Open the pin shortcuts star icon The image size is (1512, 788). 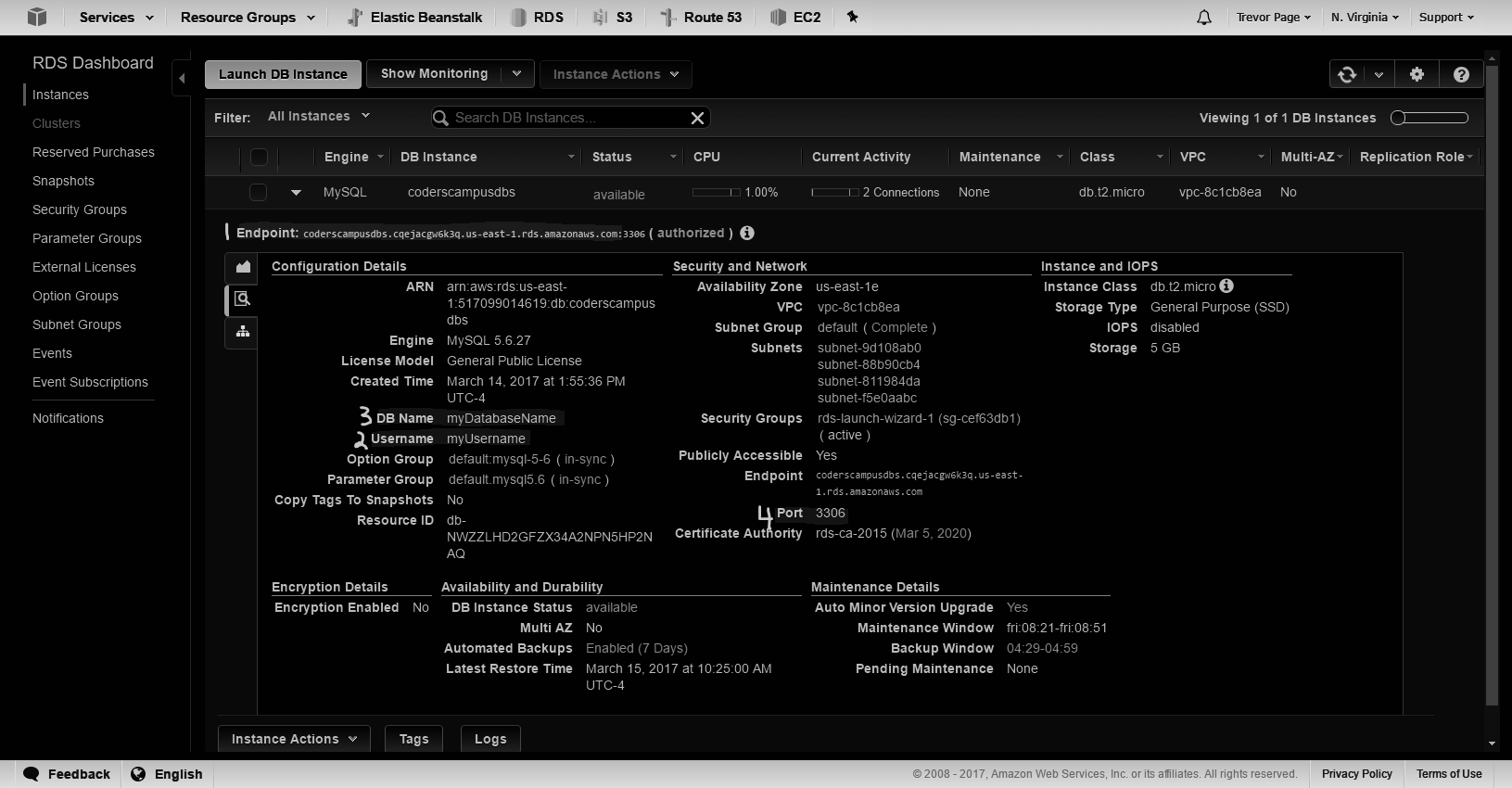pos(853,17)
